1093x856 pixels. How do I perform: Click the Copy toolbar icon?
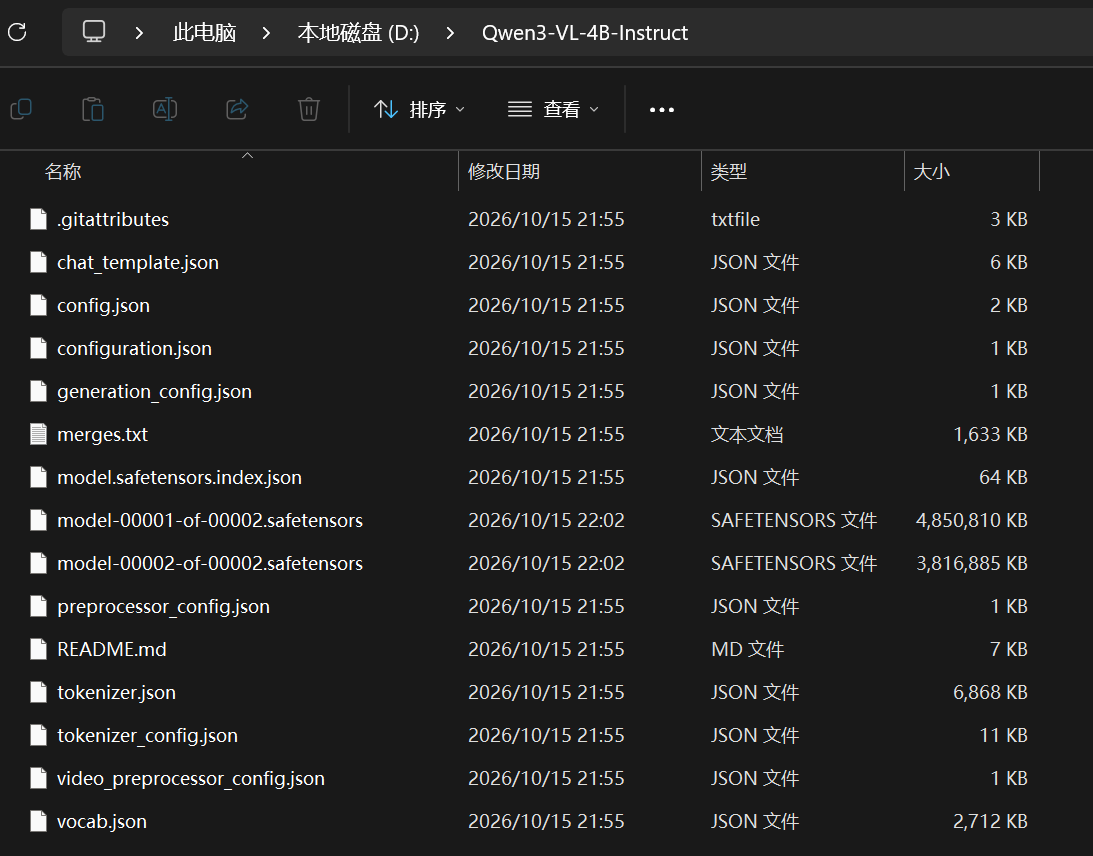point(22,109)
